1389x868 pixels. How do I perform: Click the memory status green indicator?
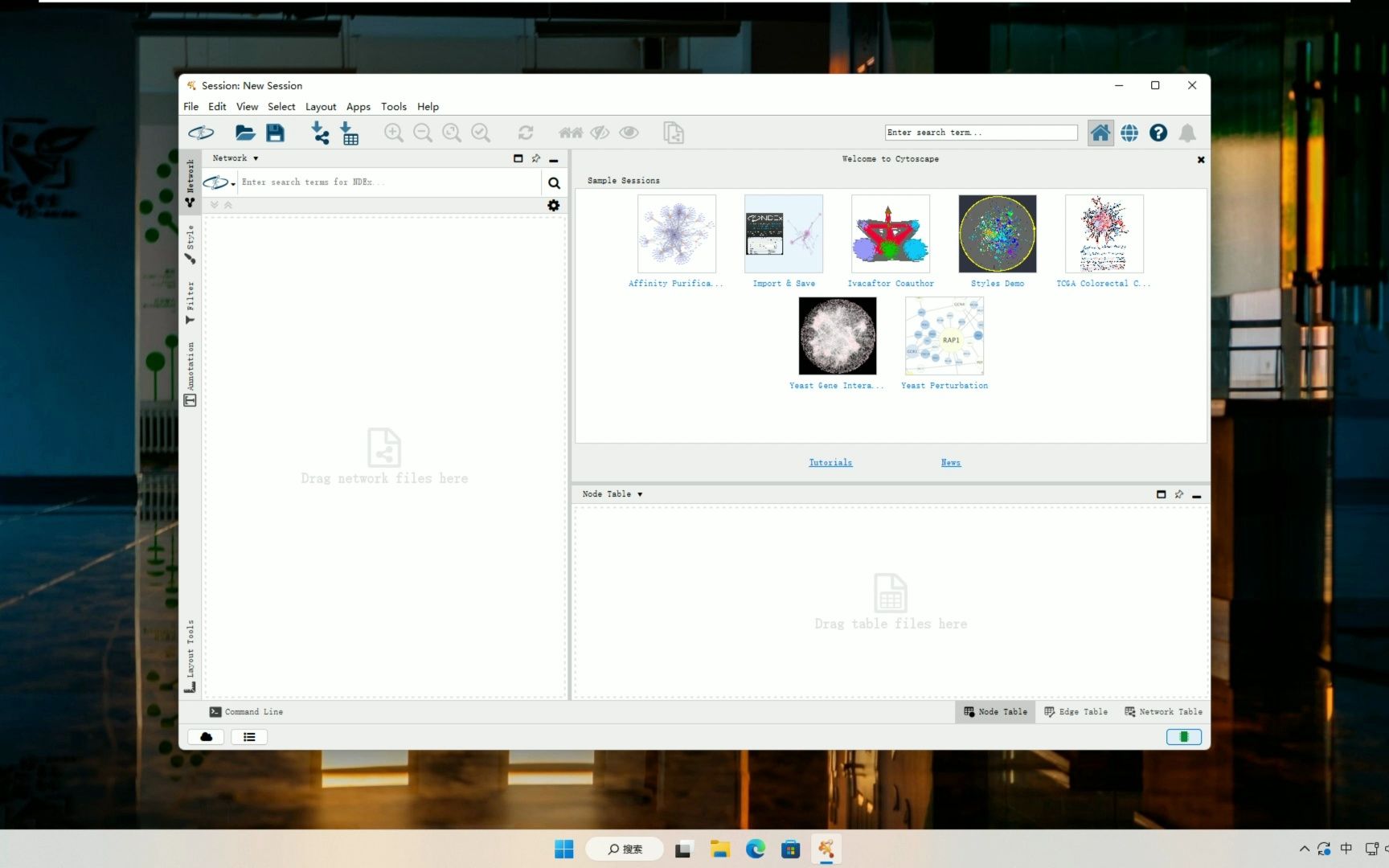click(x=1184, y=737)
